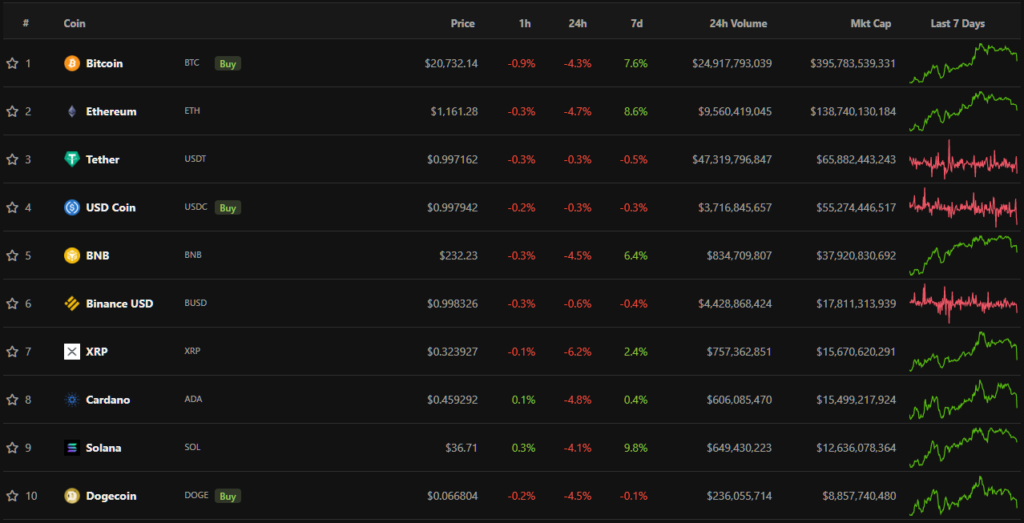Open the XRP coin name link

point(97,351)
